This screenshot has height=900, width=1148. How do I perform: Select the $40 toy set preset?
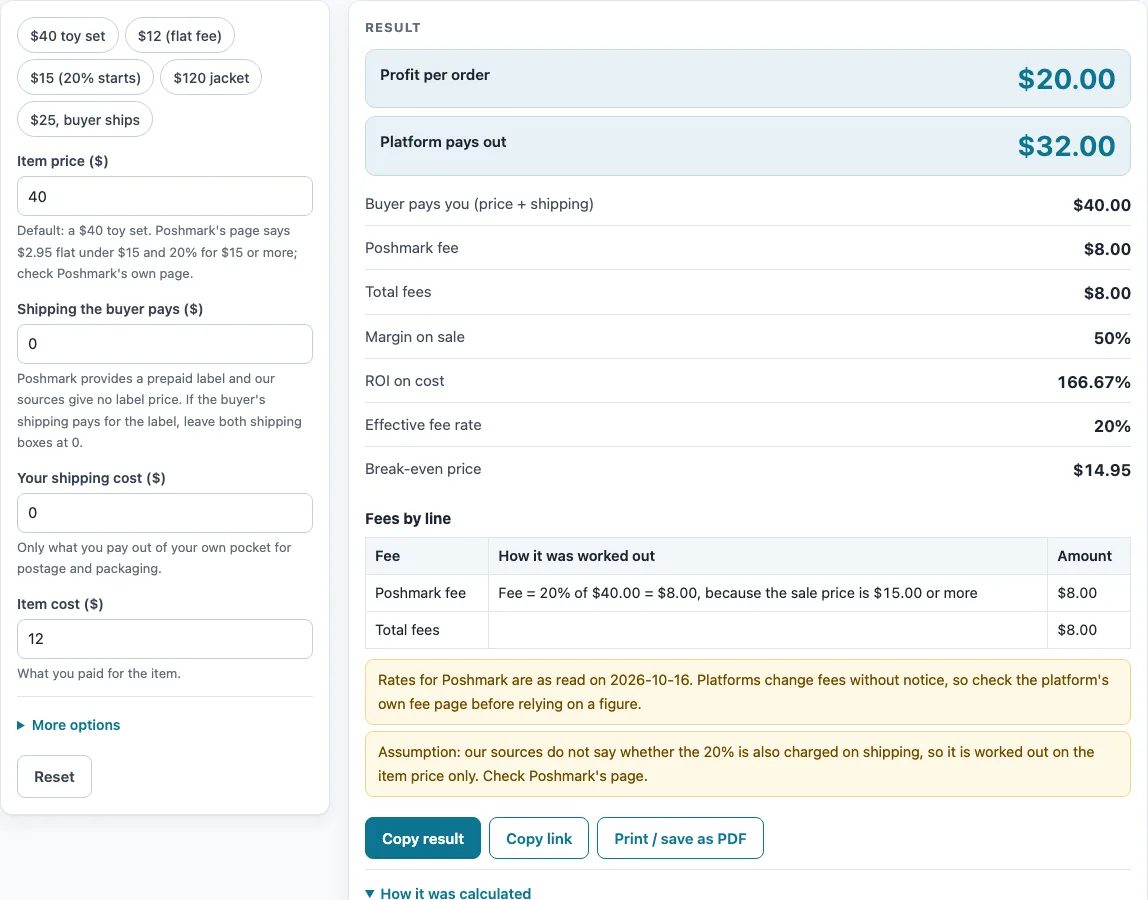(68, 36)
